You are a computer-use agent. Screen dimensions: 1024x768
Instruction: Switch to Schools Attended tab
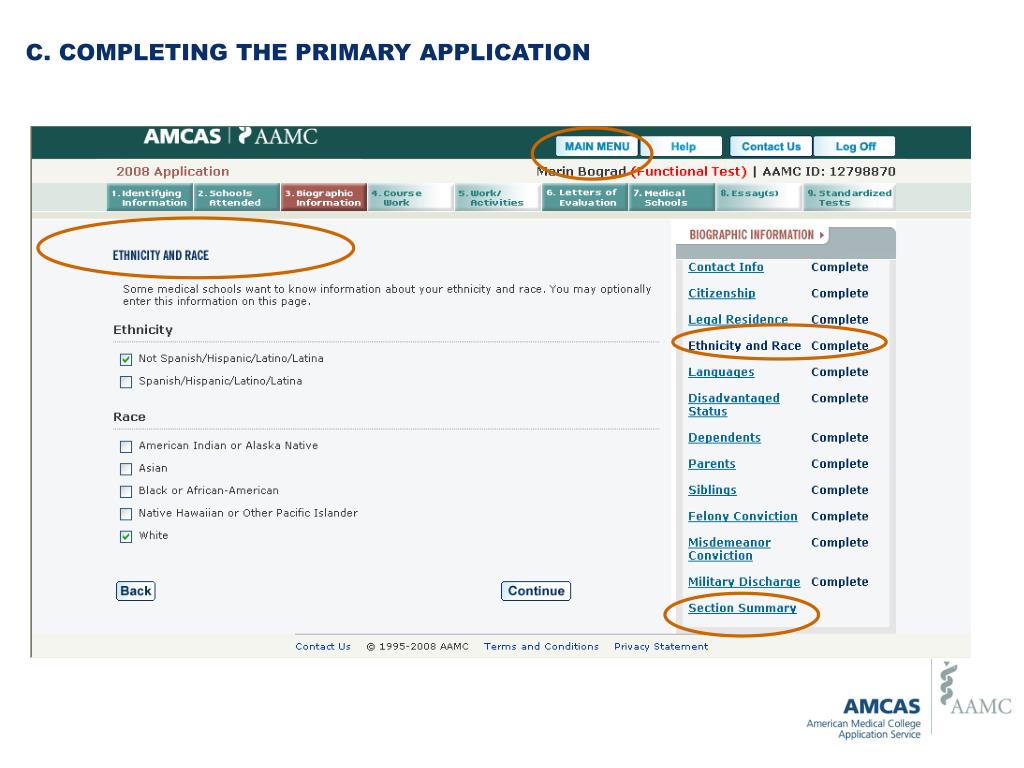[236, 197]
